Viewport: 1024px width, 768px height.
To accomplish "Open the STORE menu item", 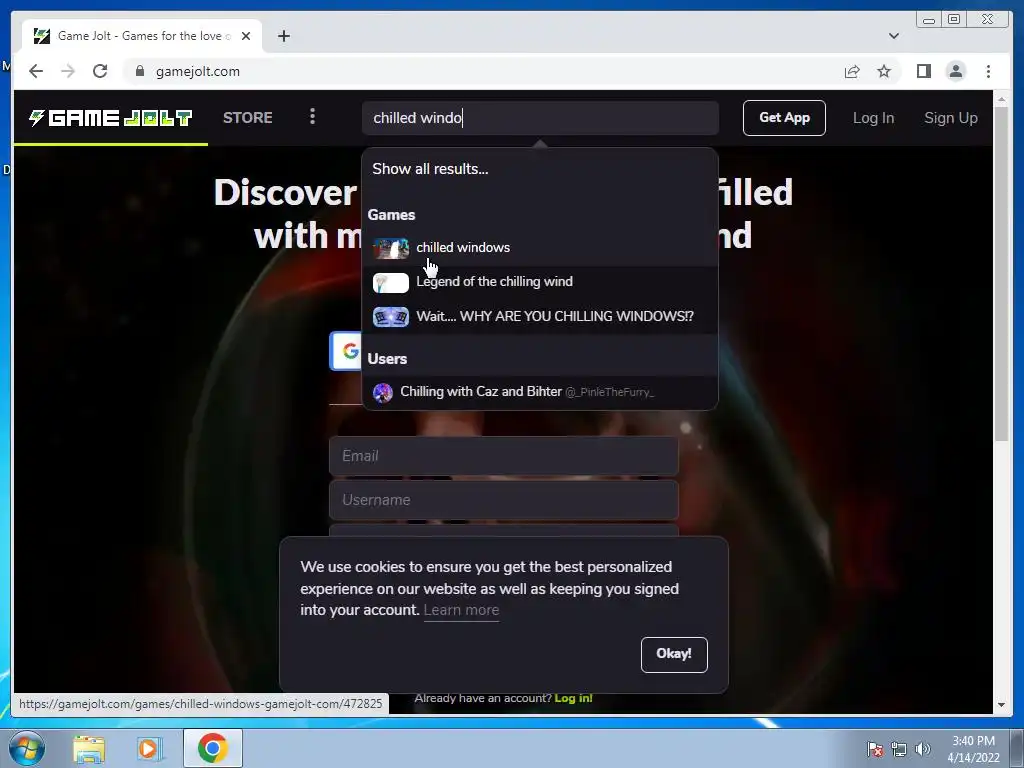I will coord(248,118).
